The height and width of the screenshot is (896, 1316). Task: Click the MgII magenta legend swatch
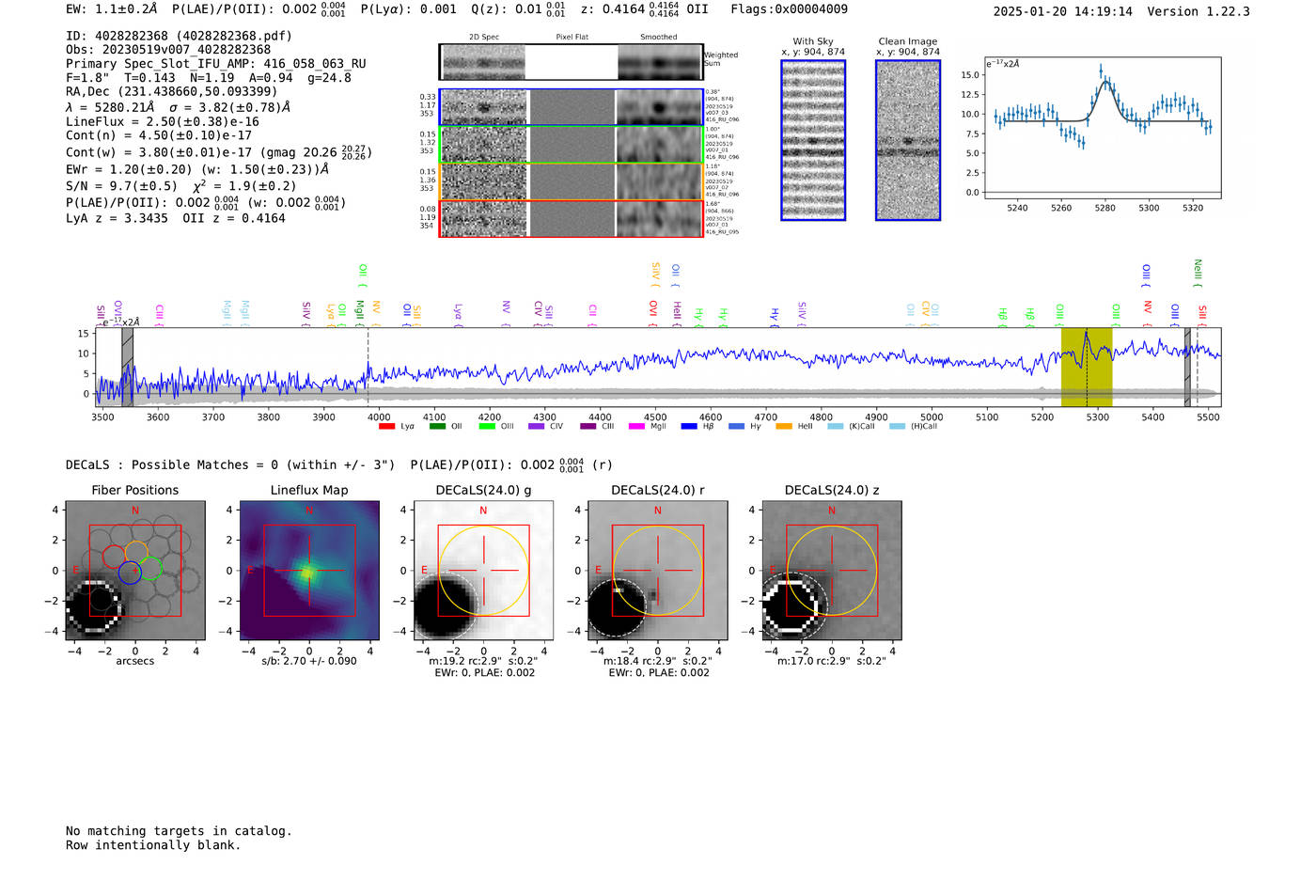pos(637,426)
